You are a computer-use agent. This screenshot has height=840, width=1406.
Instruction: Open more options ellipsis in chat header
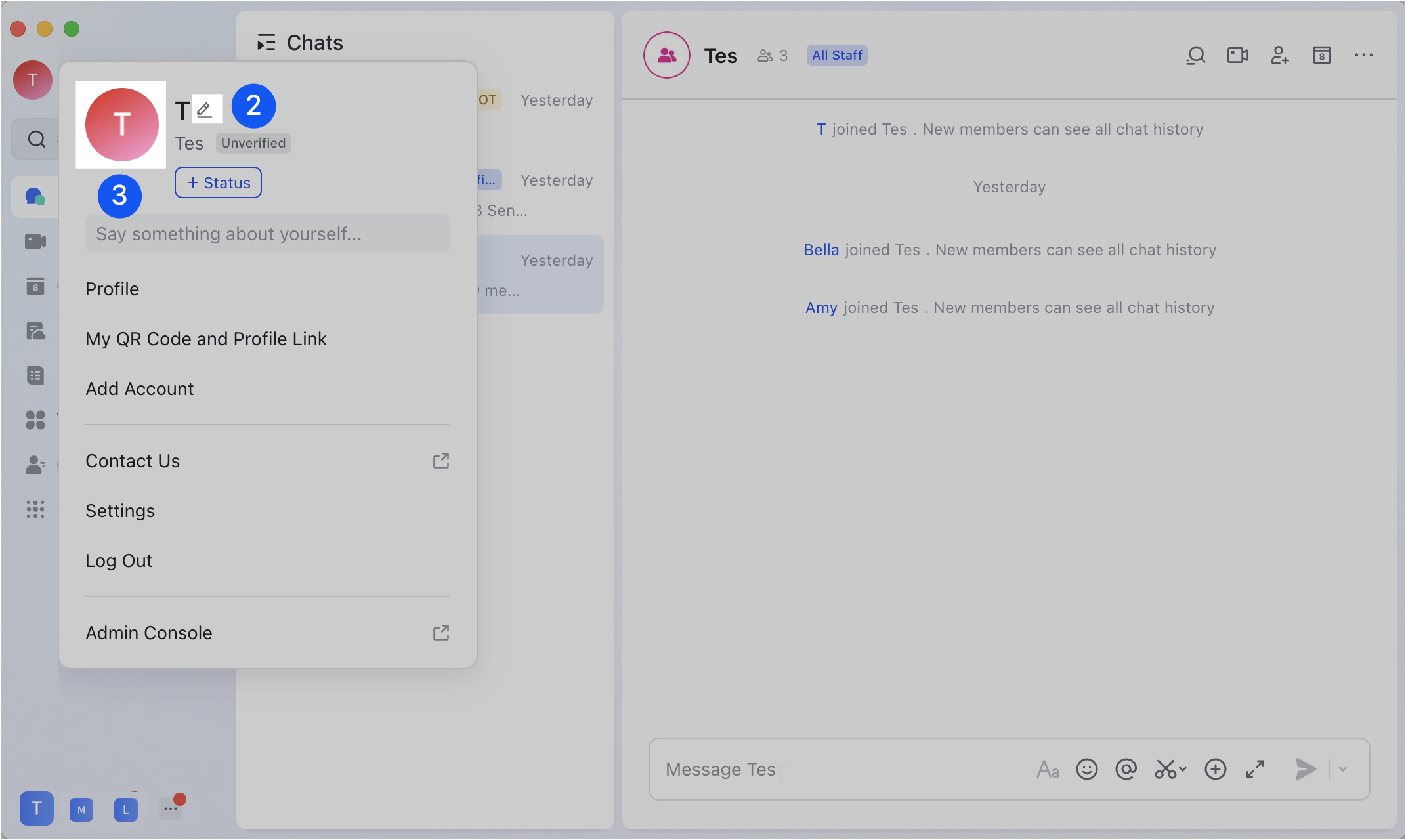tap(1363, 55)
